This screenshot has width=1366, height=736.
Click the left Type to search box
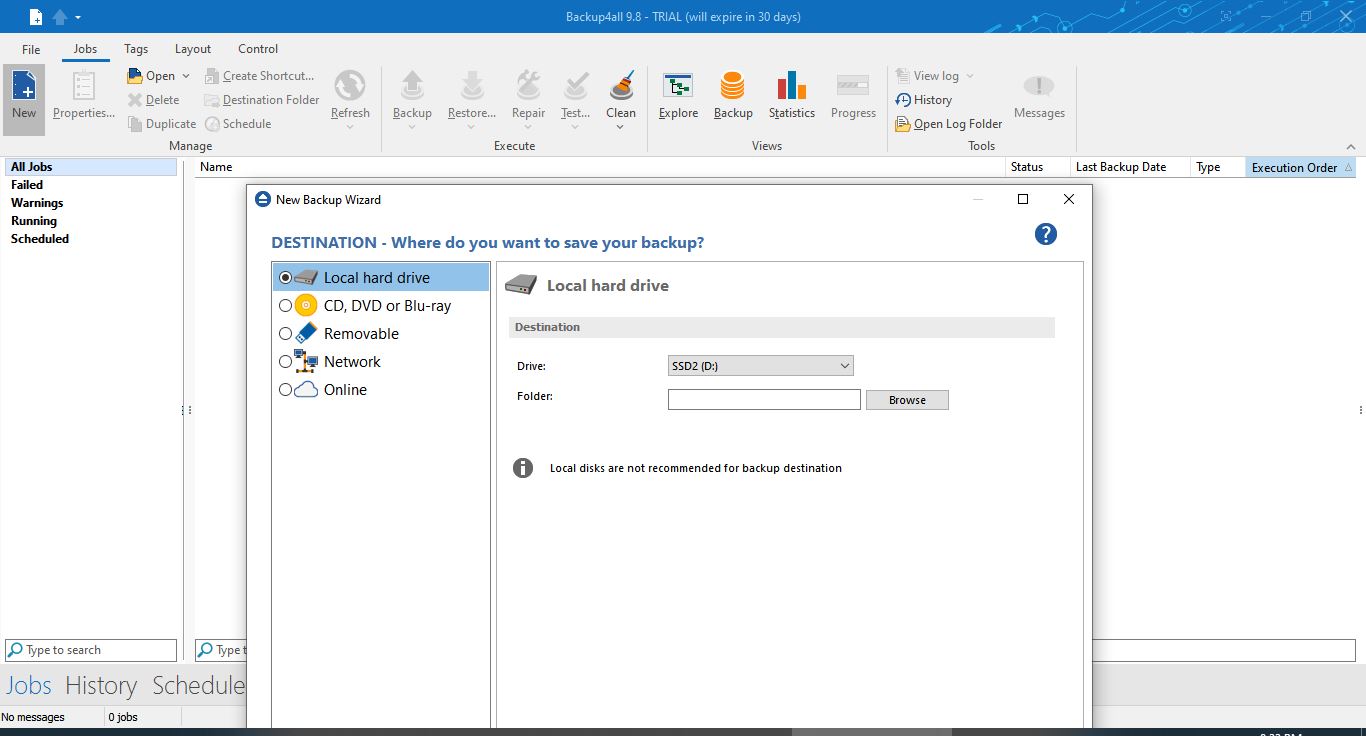tap(91, 650)
